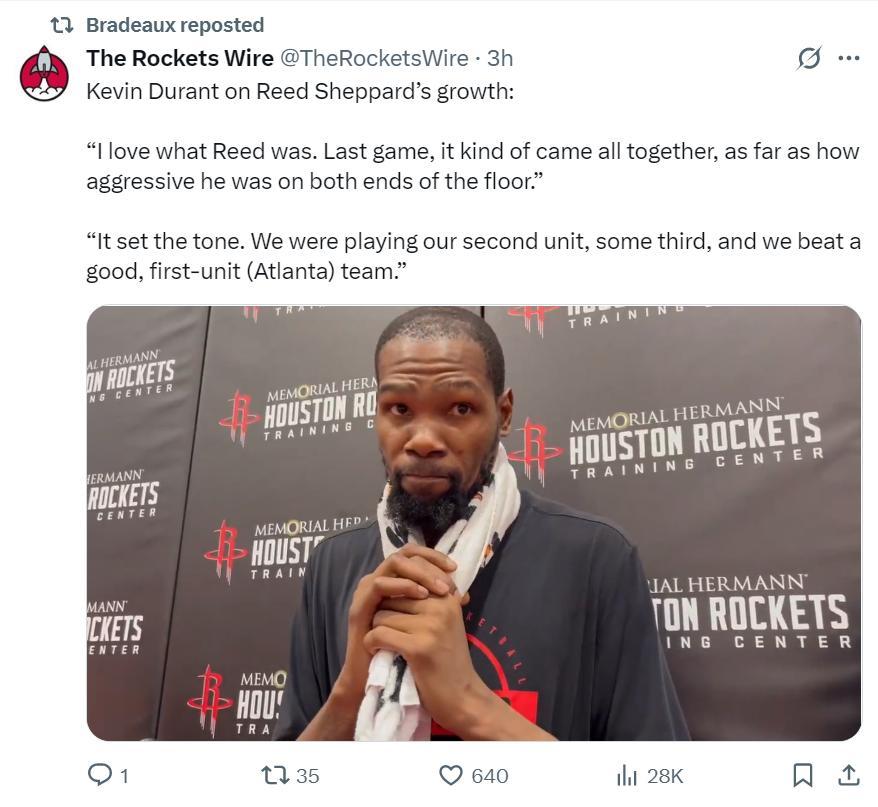This screenshot has width=878, height=807.
Task: Click The Rockets Wire display name
Action: 180,59
